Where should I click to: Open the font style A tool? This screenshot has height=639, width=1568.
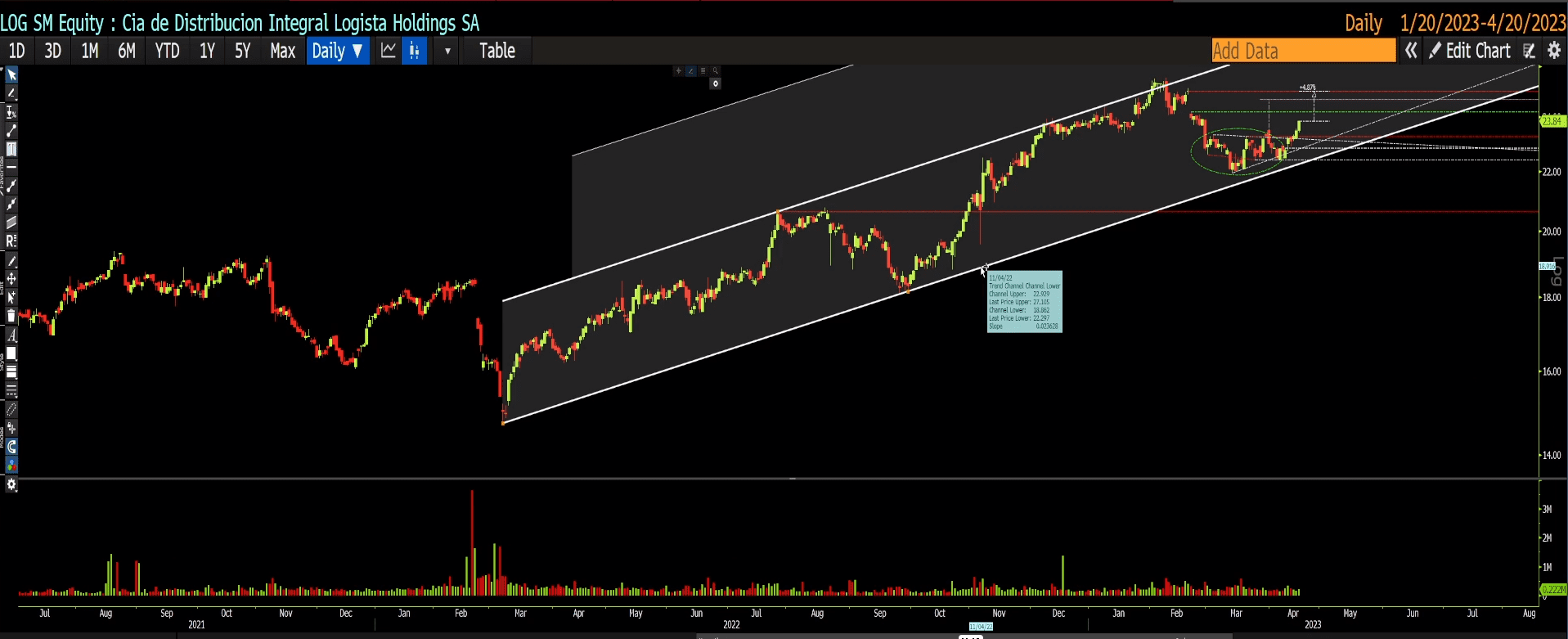tap(11, 335)
